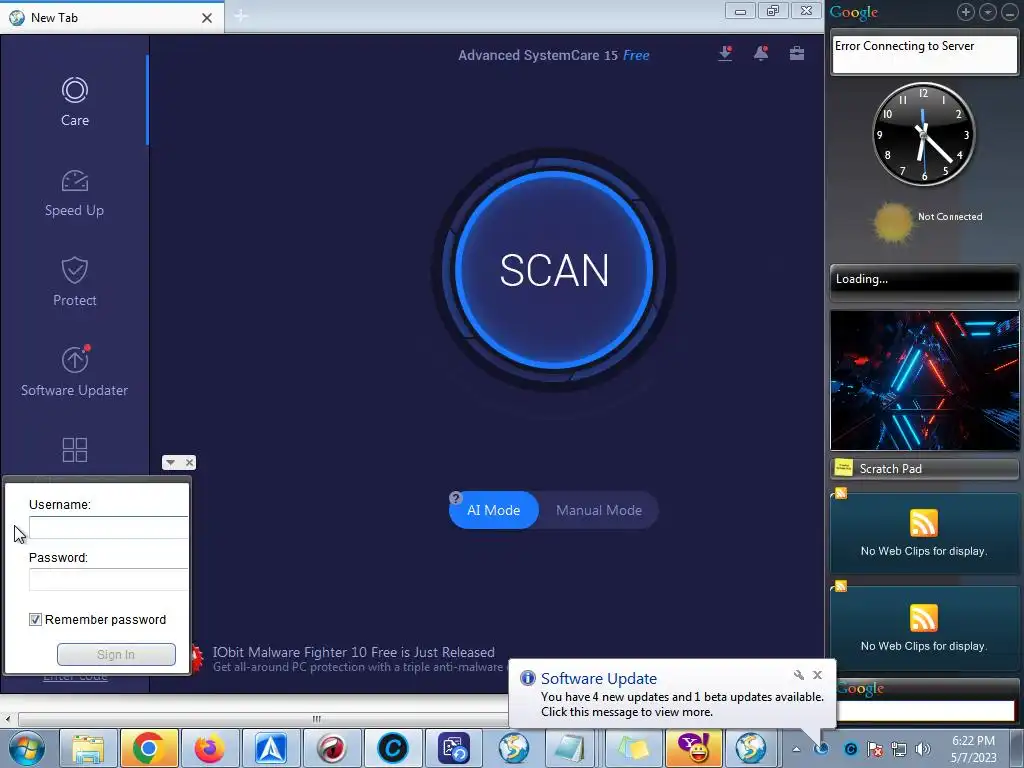Select the four-squares Toolbox sidebar icon
Viewport: 1024px width, 768px height.
click(x=74, y=449)
